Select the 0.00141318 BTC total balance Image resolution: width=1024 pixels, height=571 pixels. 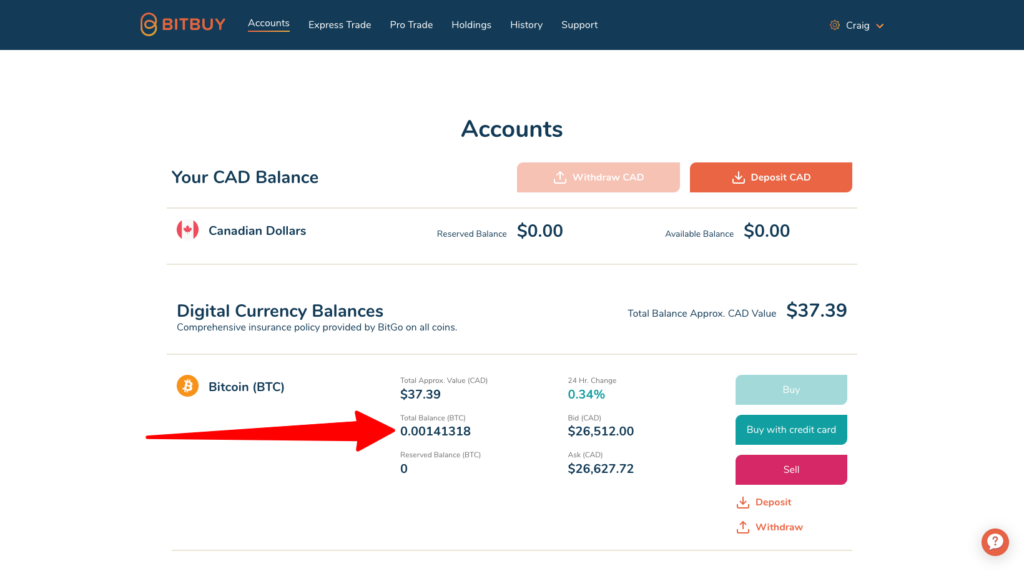pyautogui.click(x=435, y=431)
